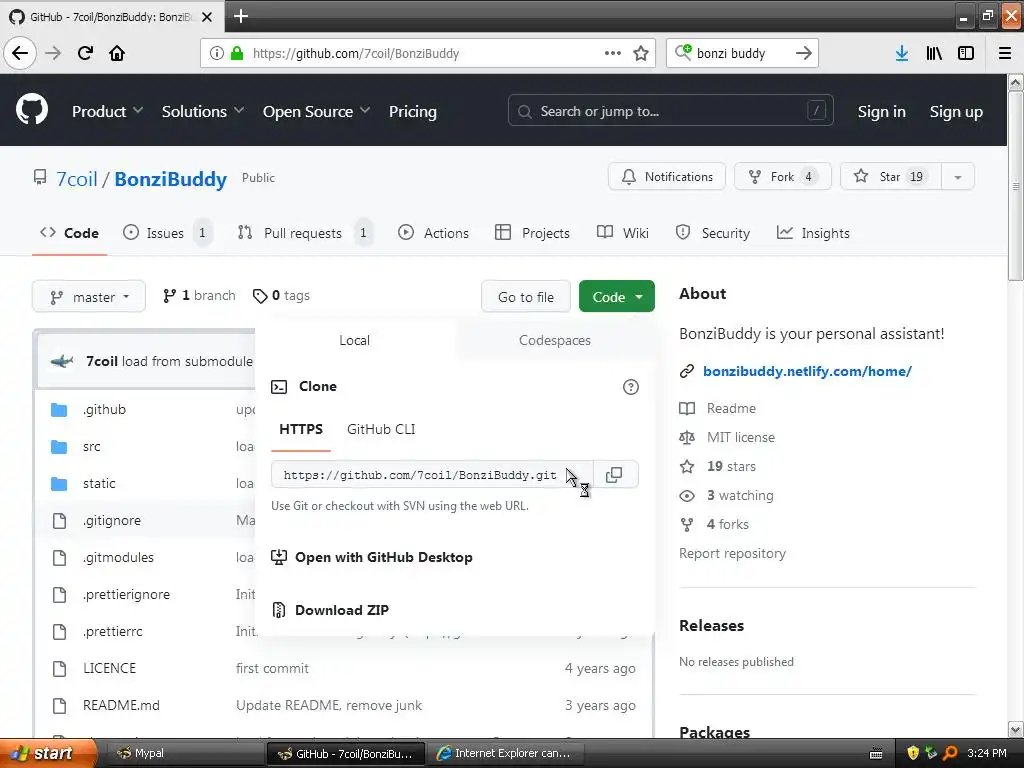
Task: Open the Star lists dropdown arrow
Action: tap(957, 177)
